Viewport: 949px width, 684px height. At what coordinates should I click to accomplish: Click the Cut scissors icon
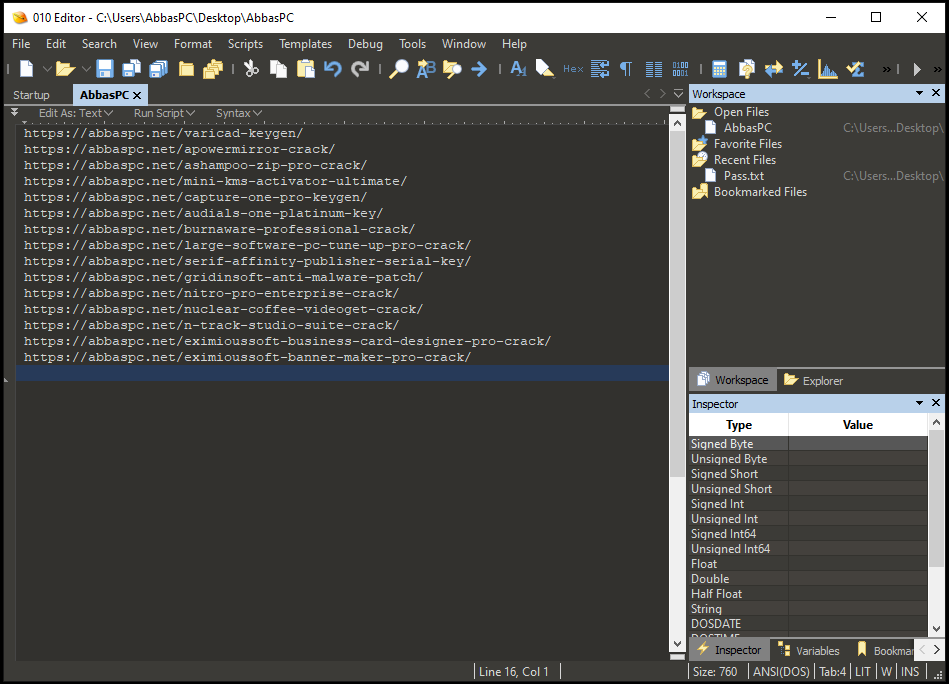click(x=251, y=69)
